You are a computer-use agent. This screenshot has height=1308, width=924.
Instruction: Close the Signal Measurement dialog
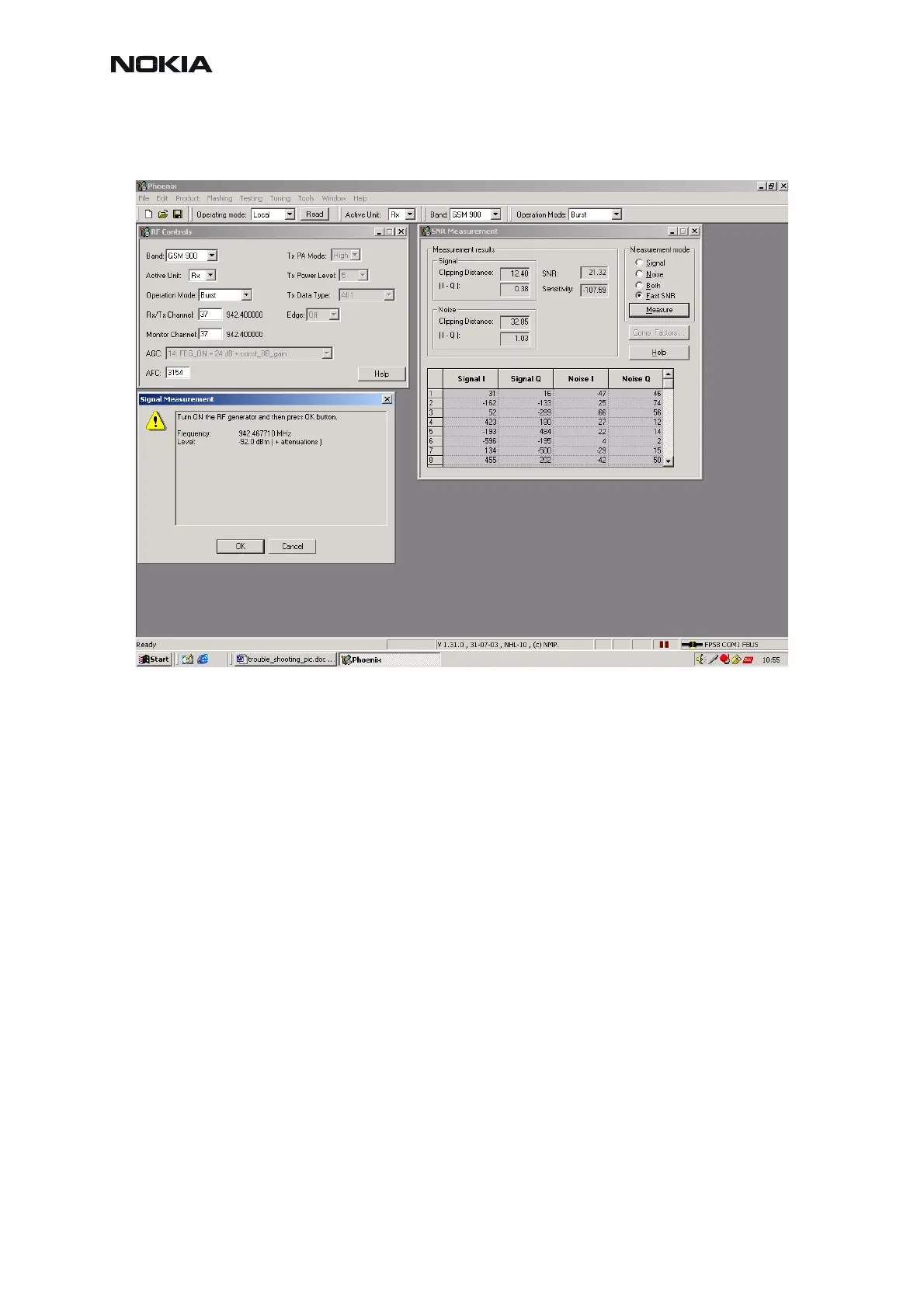(x=387, y=399)
